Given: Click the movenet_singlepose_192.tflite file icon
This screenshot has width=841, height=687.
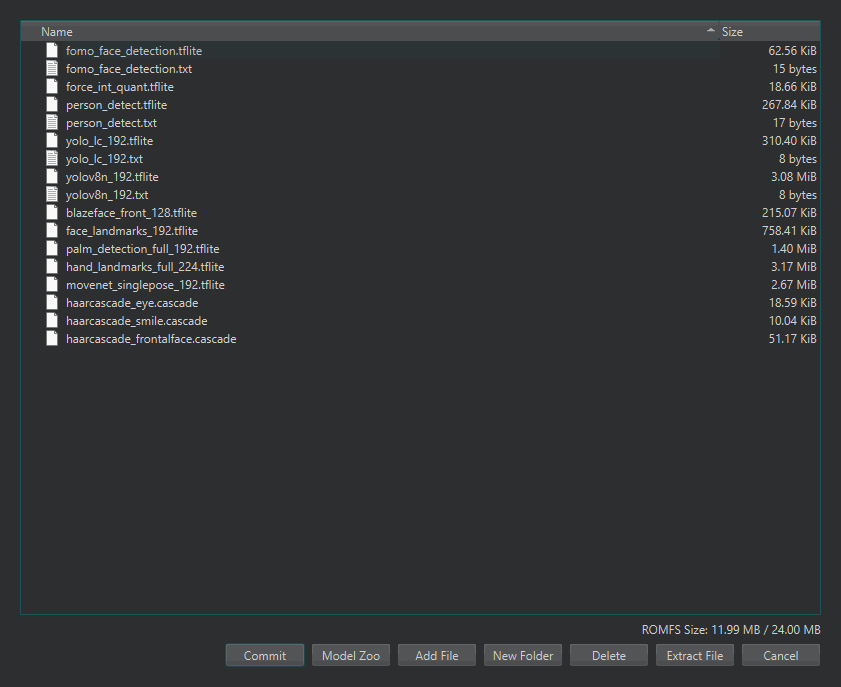Looking at the screenshot, I should point(52,285).
